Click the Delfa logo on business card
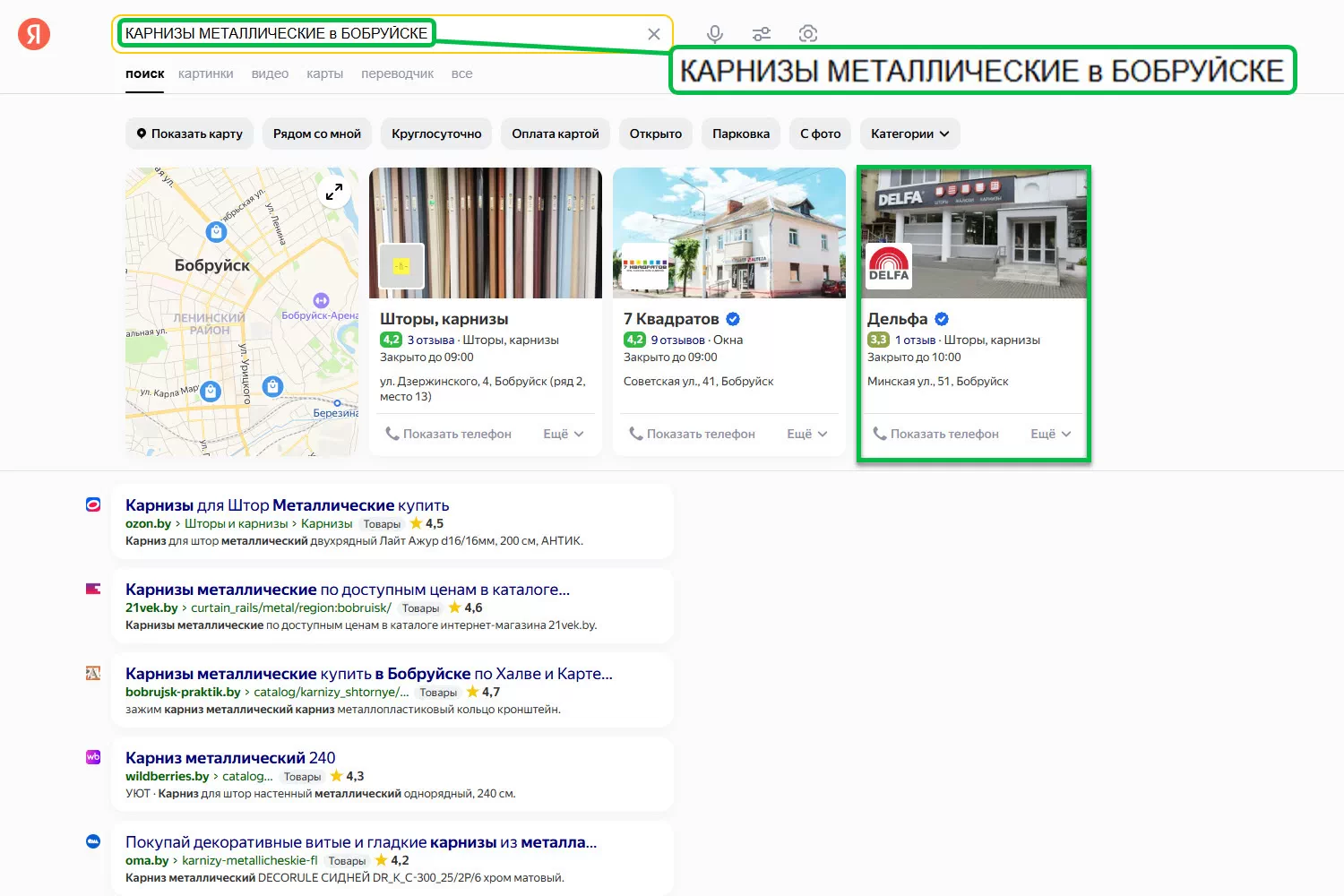 (889, 266)
